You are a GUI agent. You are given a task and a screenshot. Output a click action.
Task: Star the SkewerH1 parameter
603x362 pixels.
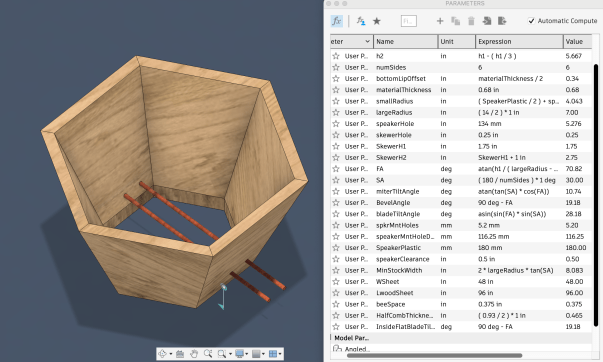click(x=336, y=146)
